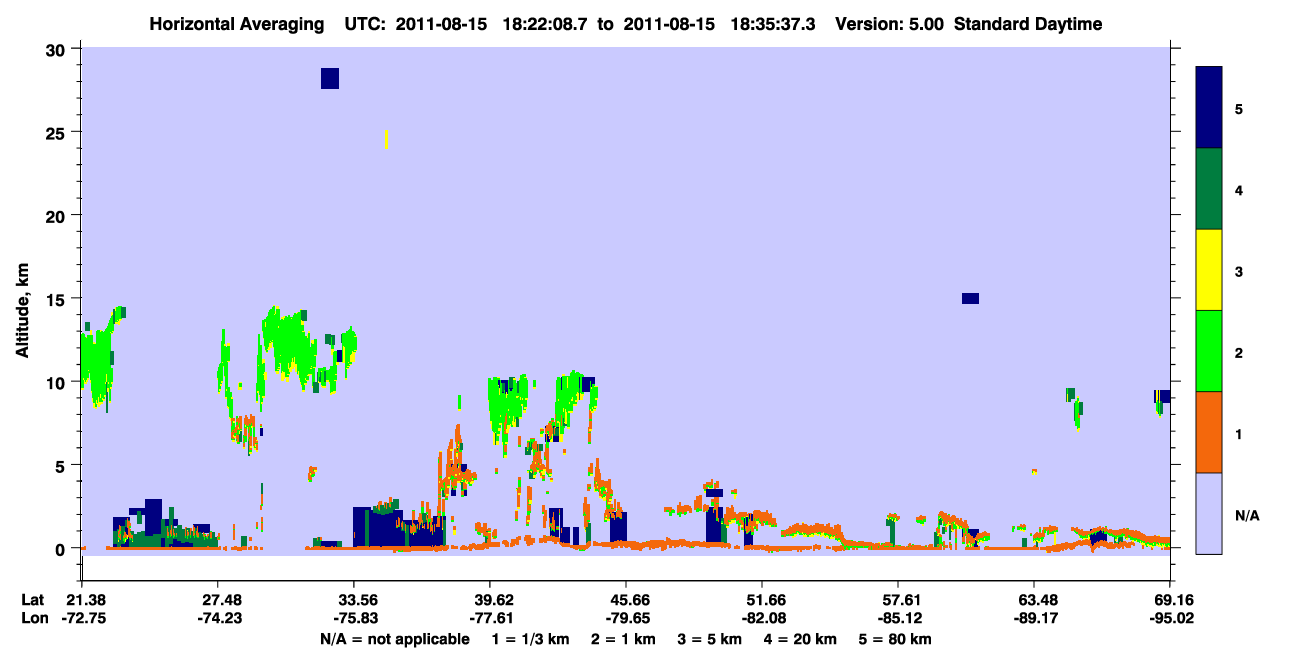1300x667 pixels.
Task: Click 'Version: 5.00' in the title
Action: 889,24
